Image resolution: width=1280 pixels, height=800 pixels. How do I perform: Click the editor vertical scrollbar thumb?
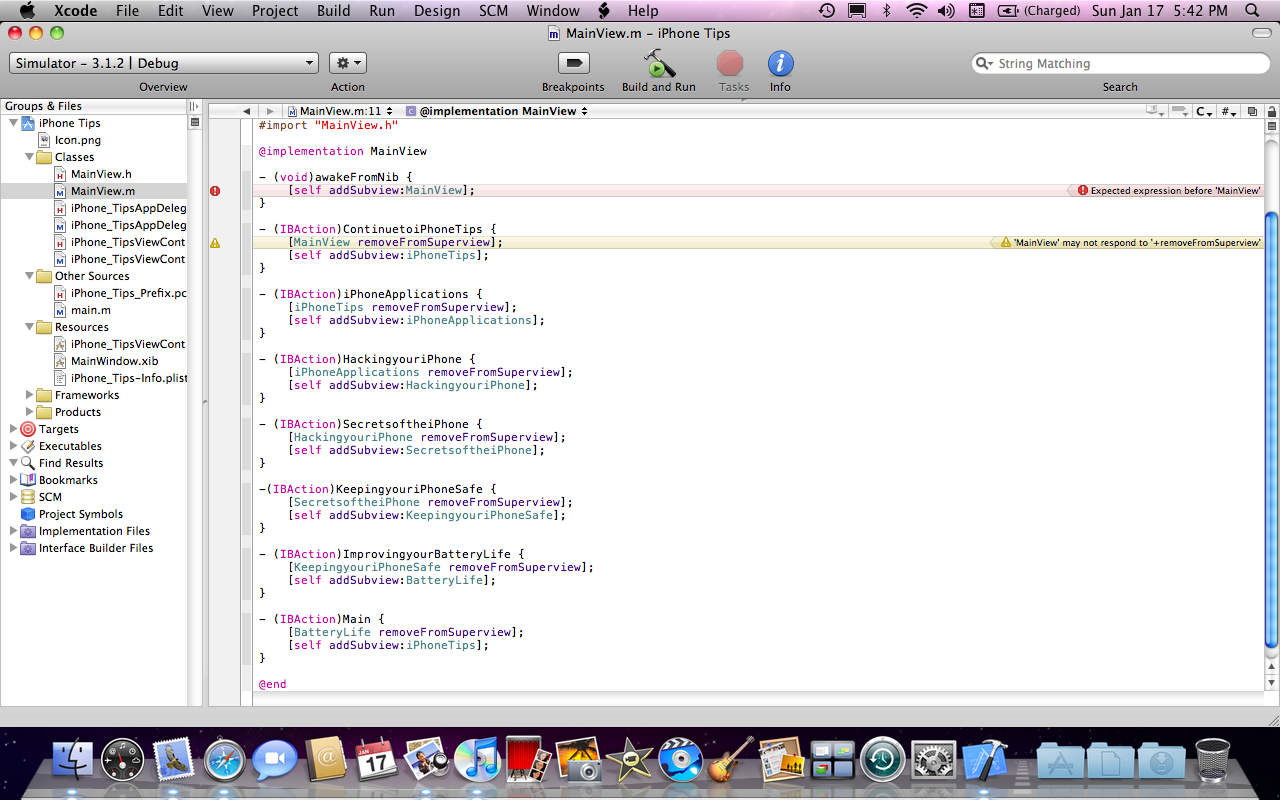[1272, 430]
